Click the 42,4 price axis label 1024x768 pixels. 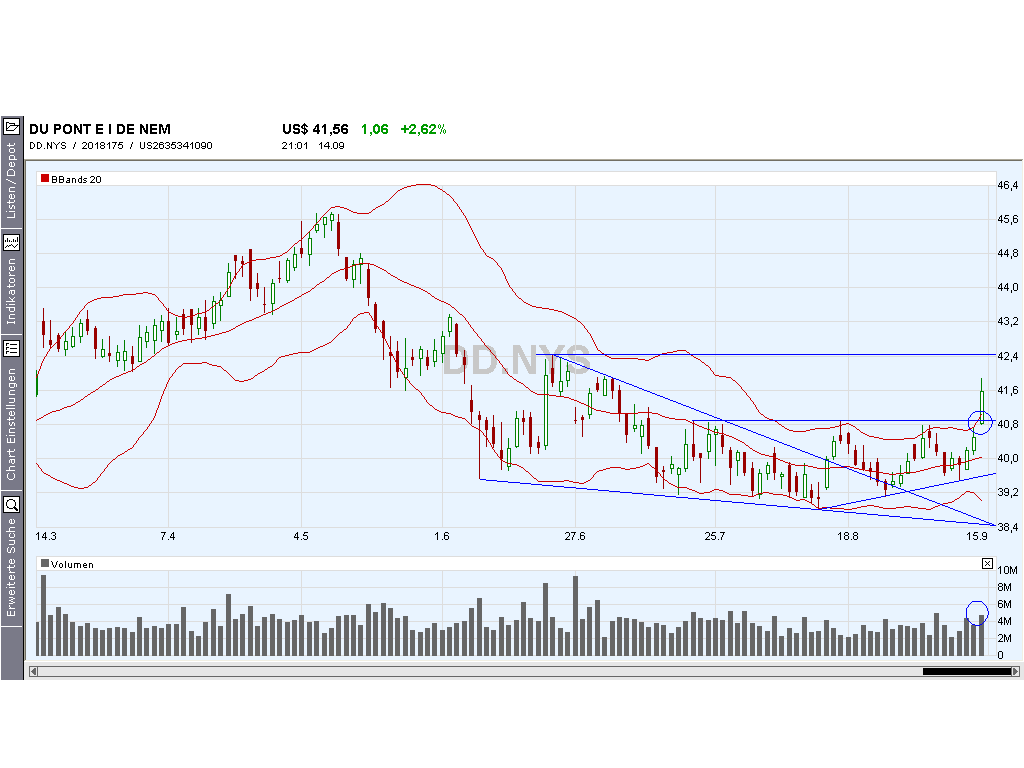1008,356
